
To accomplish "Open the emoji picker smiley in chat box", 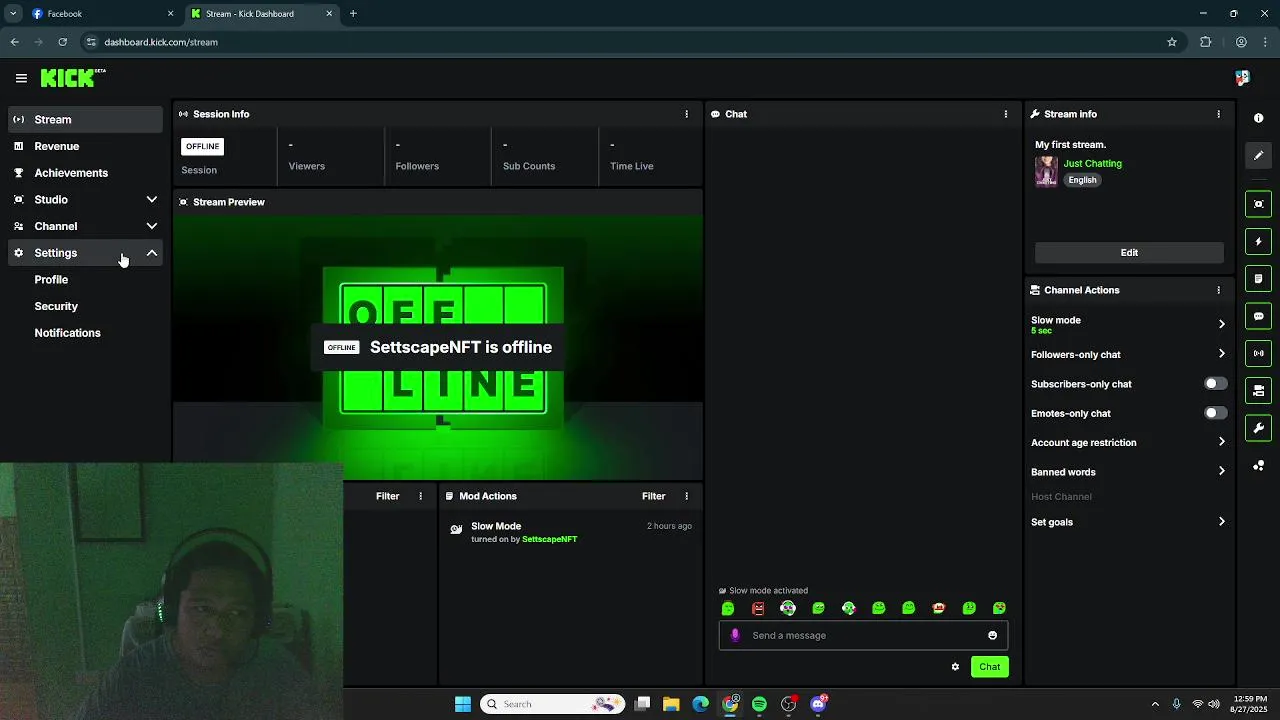I will pyautogui.click(x=992, y=635).
